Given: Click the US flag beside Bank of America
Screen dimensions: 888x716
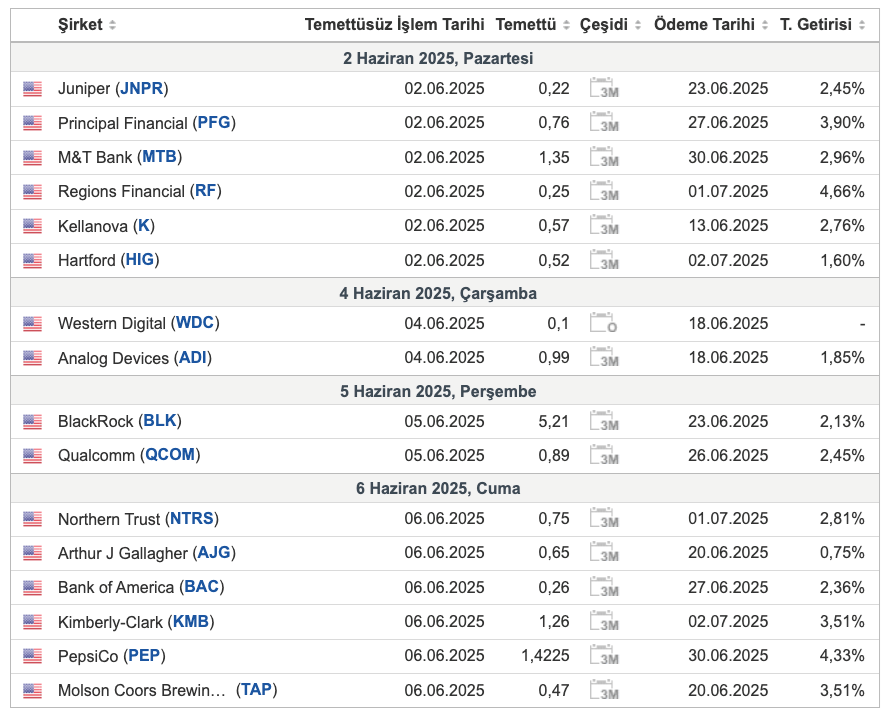Looking at the screenshot, I should pyautogui.click(x=32, y=587).
